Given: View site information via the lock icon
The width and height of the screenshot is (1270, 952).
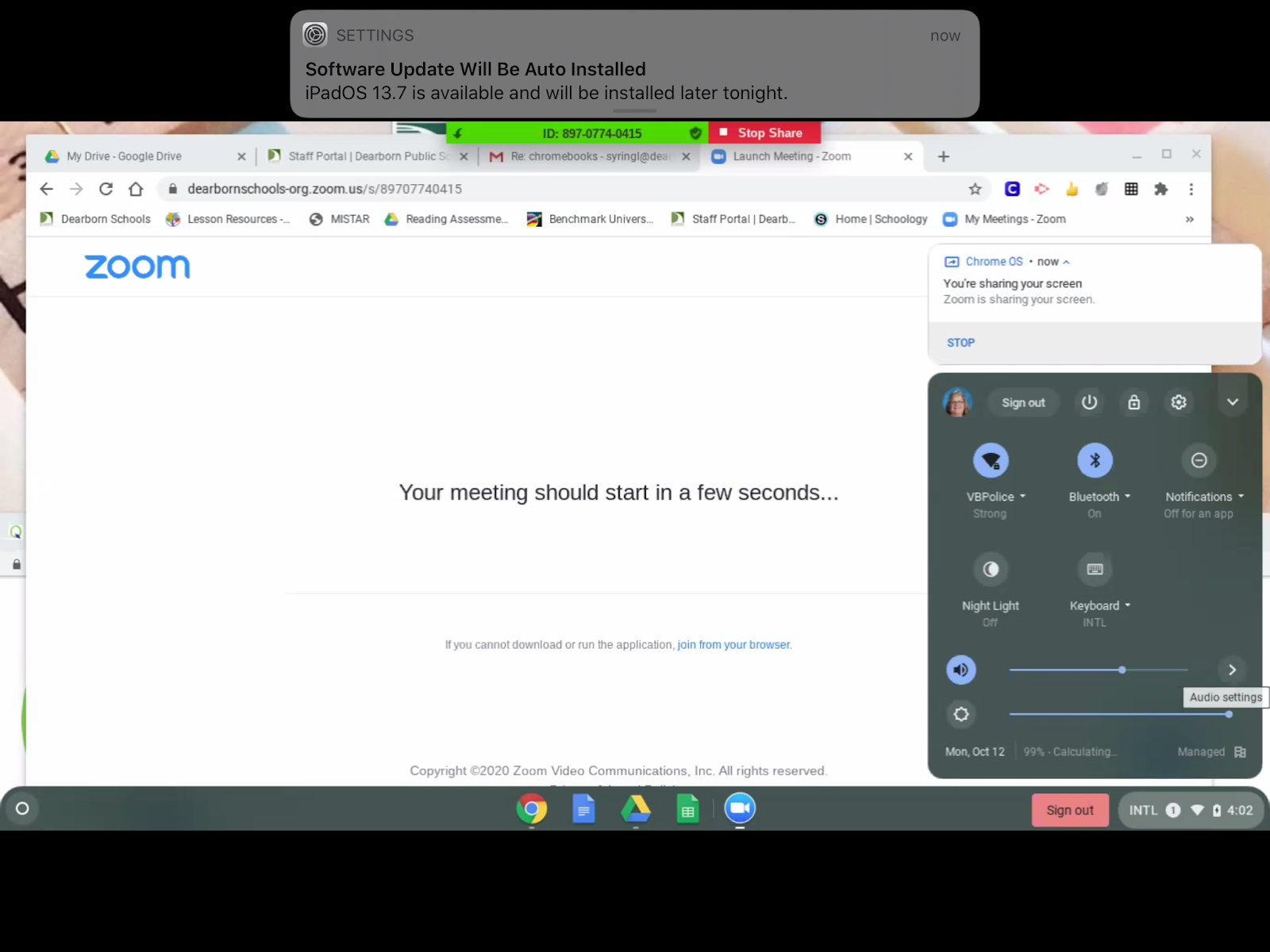Looking at the screenshot, I should click(x=172, y=189).
